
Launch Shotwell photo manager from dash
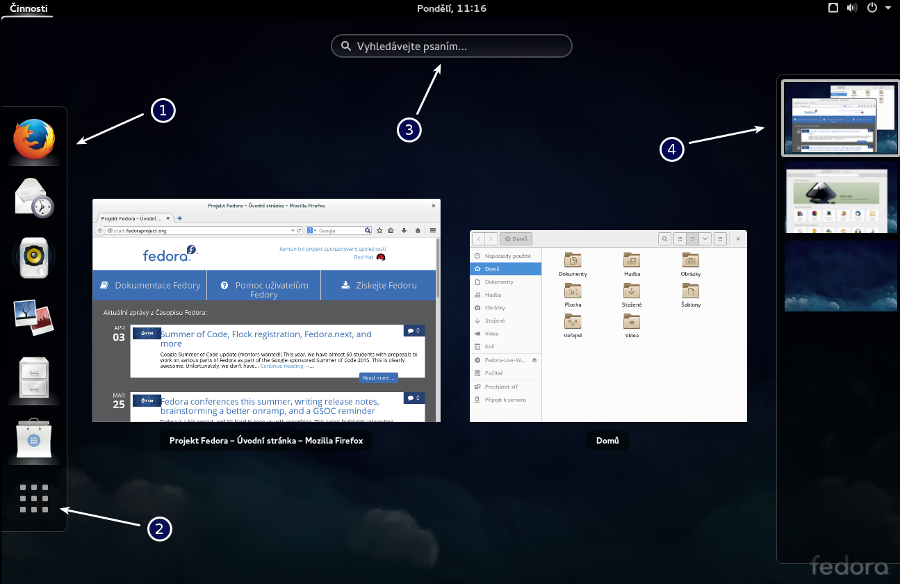pos(34,317)
